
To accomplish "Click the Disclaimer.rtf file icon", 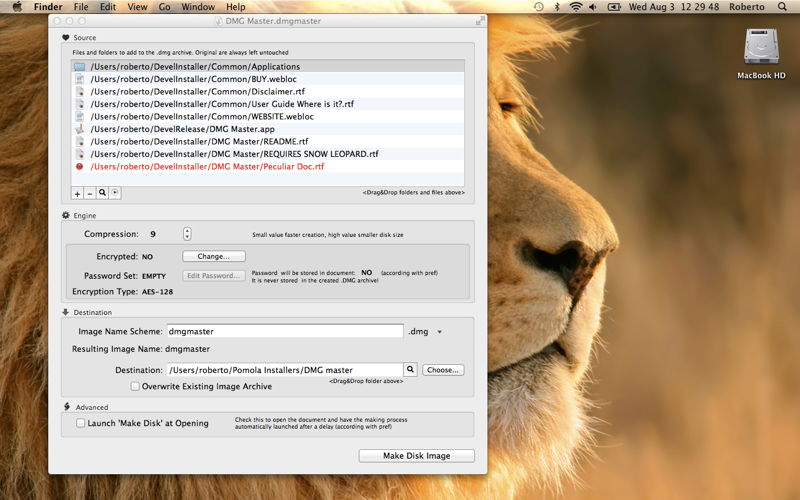I will 80,91.
